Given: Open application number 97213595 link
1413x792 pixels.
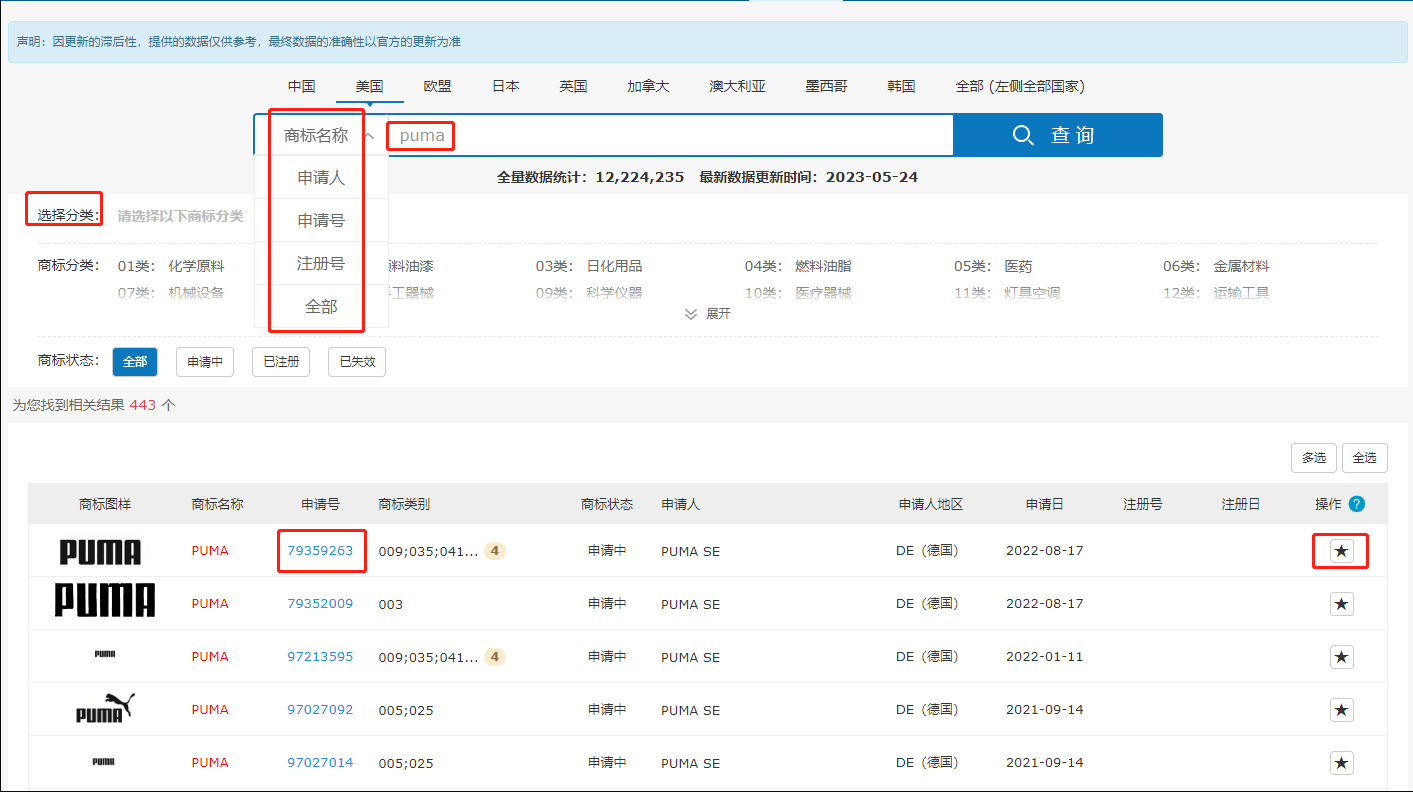Looking at the screenshot, I should [320, 656].
